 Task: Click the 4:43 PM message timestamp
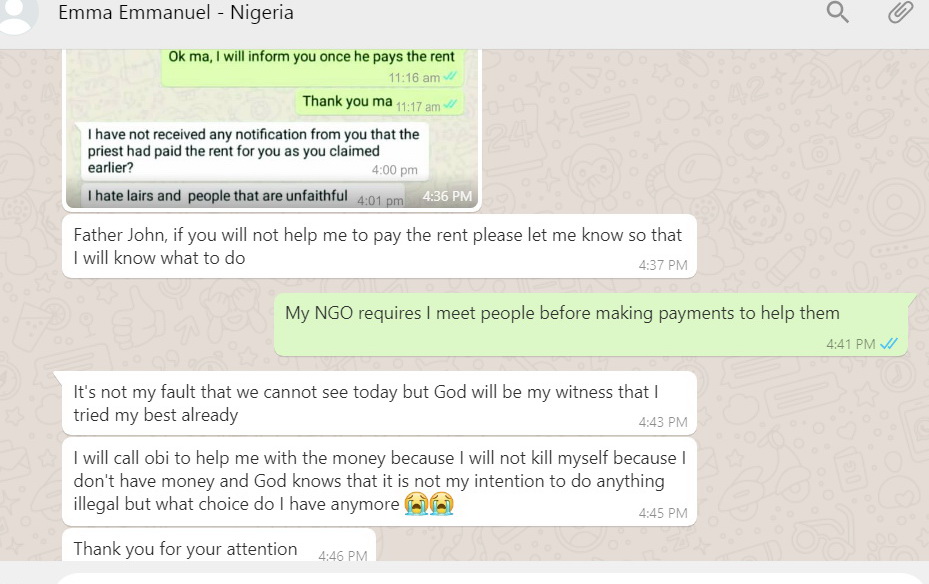(x=663, y=422)
